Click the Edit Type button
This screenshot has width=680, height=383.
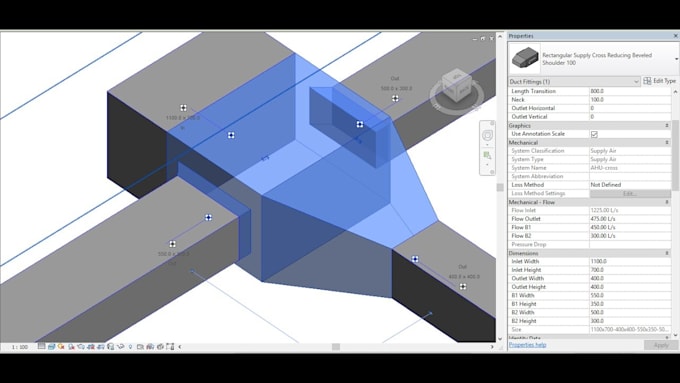(x=660, y=81)
